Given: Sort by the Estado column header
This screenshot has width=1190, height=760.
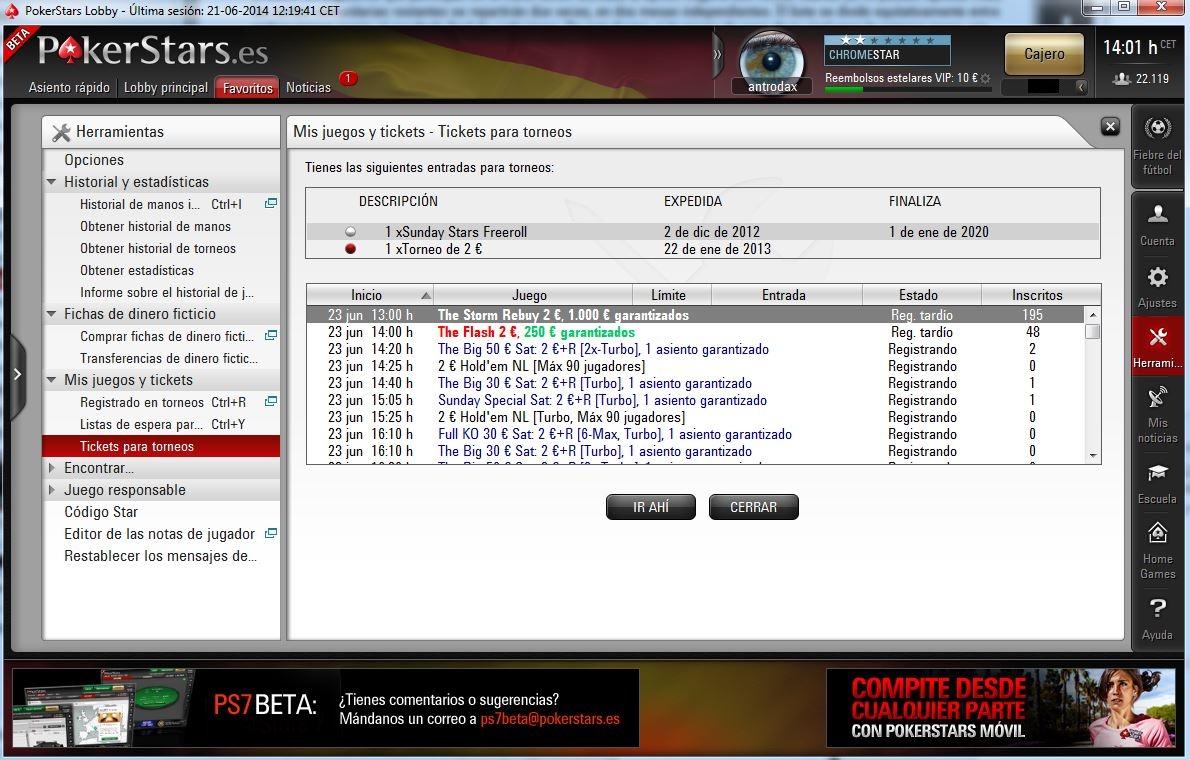Looking at the screenshot, I should coord(921,295).
